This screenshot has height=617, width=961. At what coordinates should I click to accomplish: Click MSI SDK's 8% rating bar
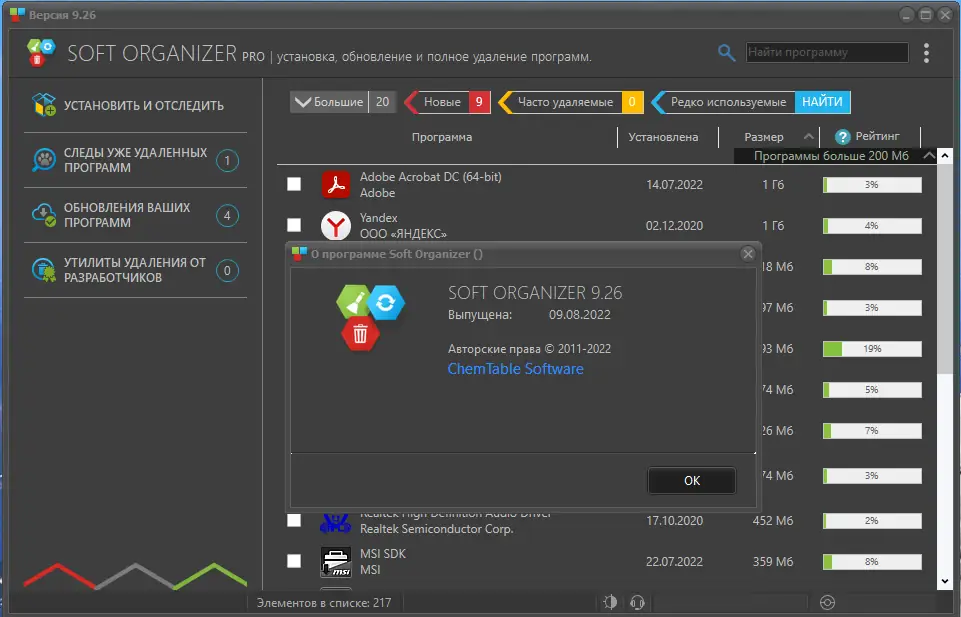(x=872, y=561)
